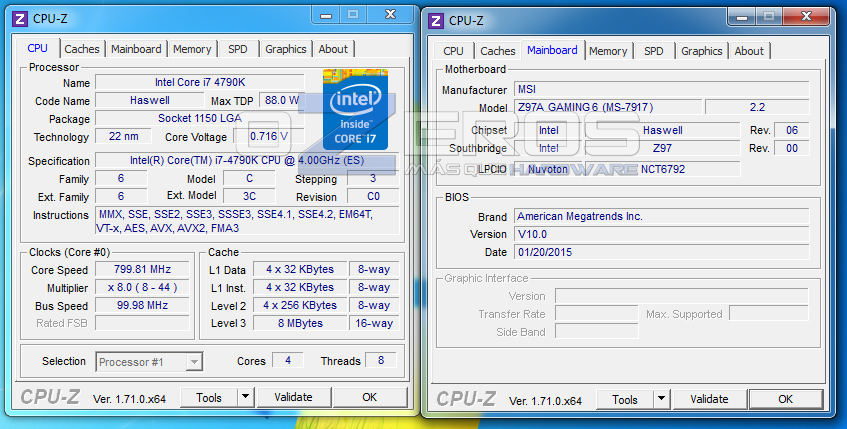This screenshot has height=429, width=847.
Task: Click the CPU-Z icon in left window title bar
Action: pos(19,19)
